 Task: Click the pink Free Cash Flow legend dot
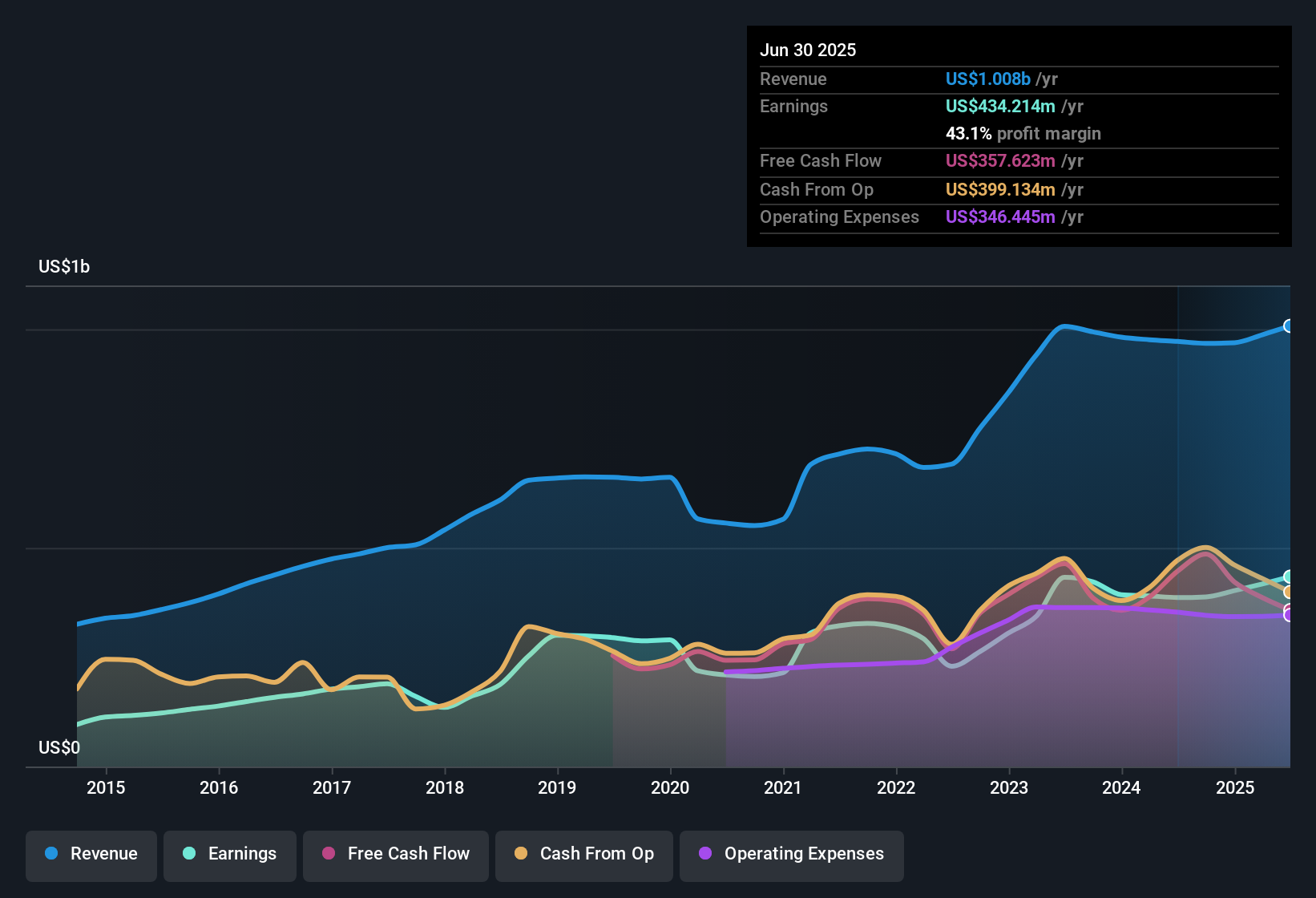tap(328, 855)
